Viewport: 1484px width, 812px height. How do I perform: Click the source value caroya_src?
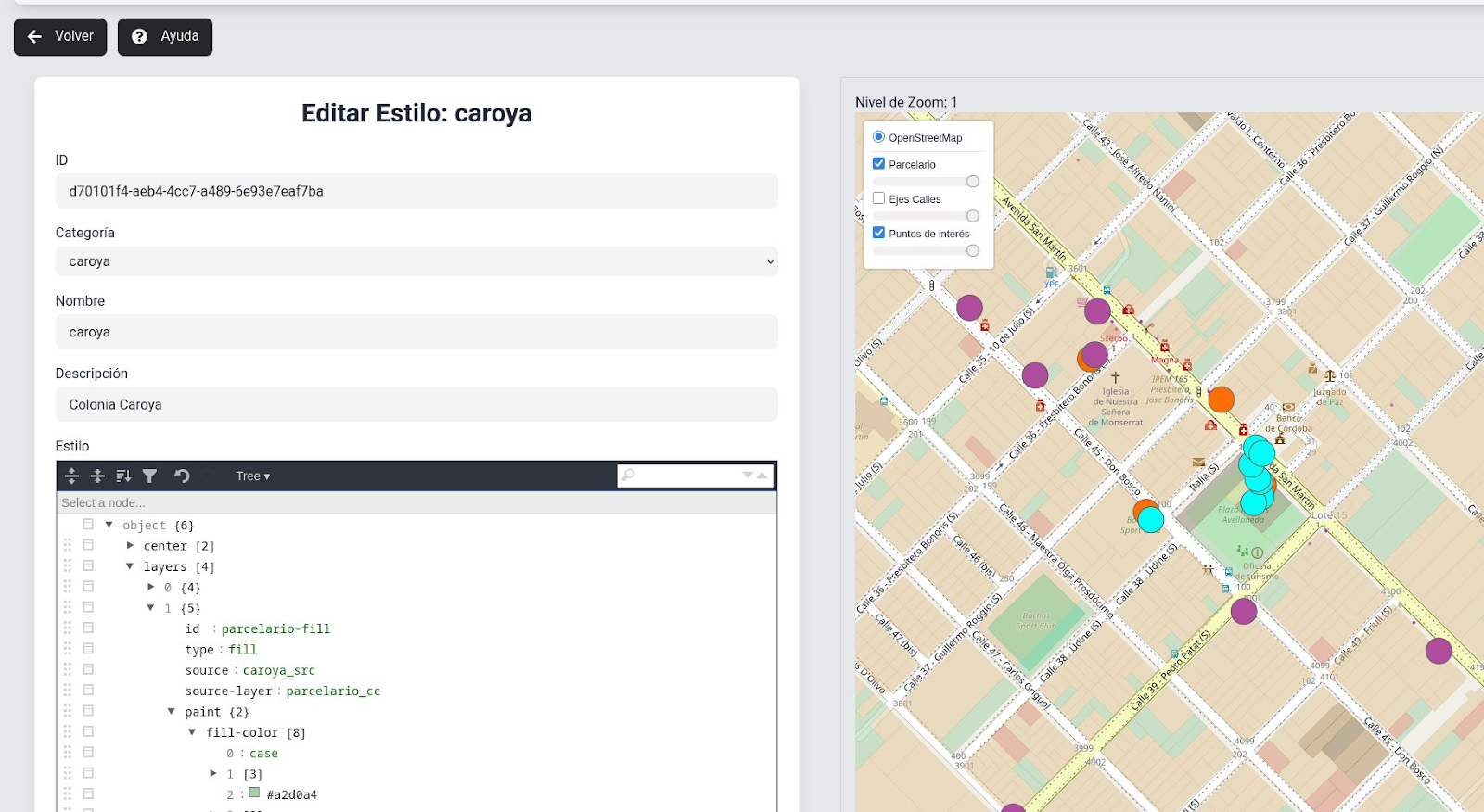pyautogui.click(x=279, y=670)
